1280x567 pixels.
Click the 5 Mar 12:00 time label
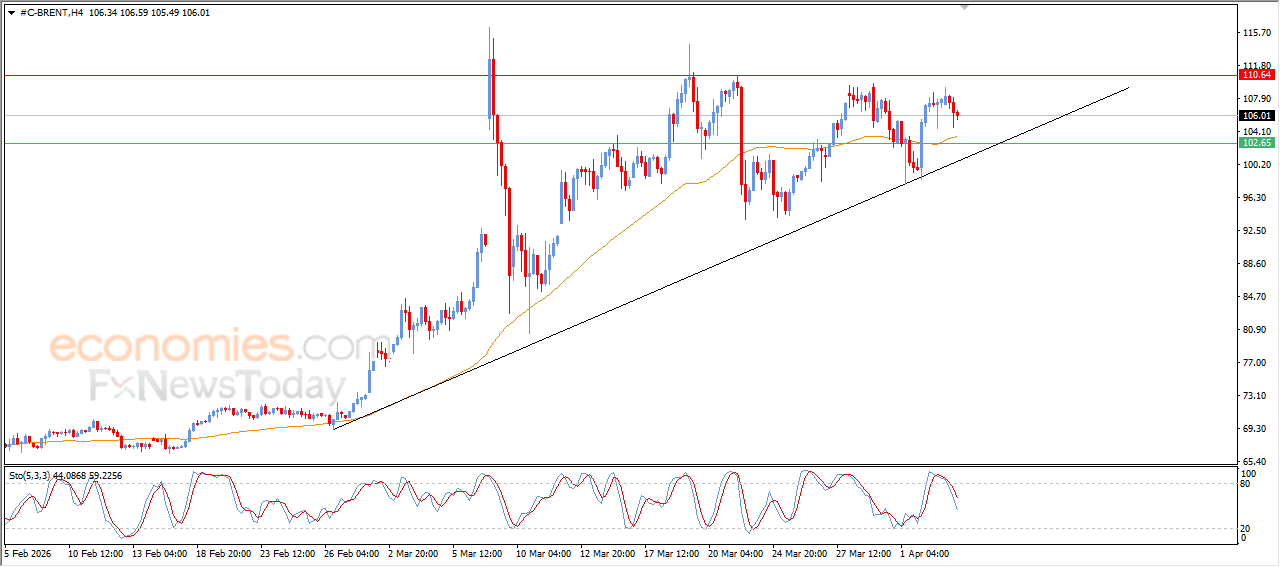click(477, 552)
